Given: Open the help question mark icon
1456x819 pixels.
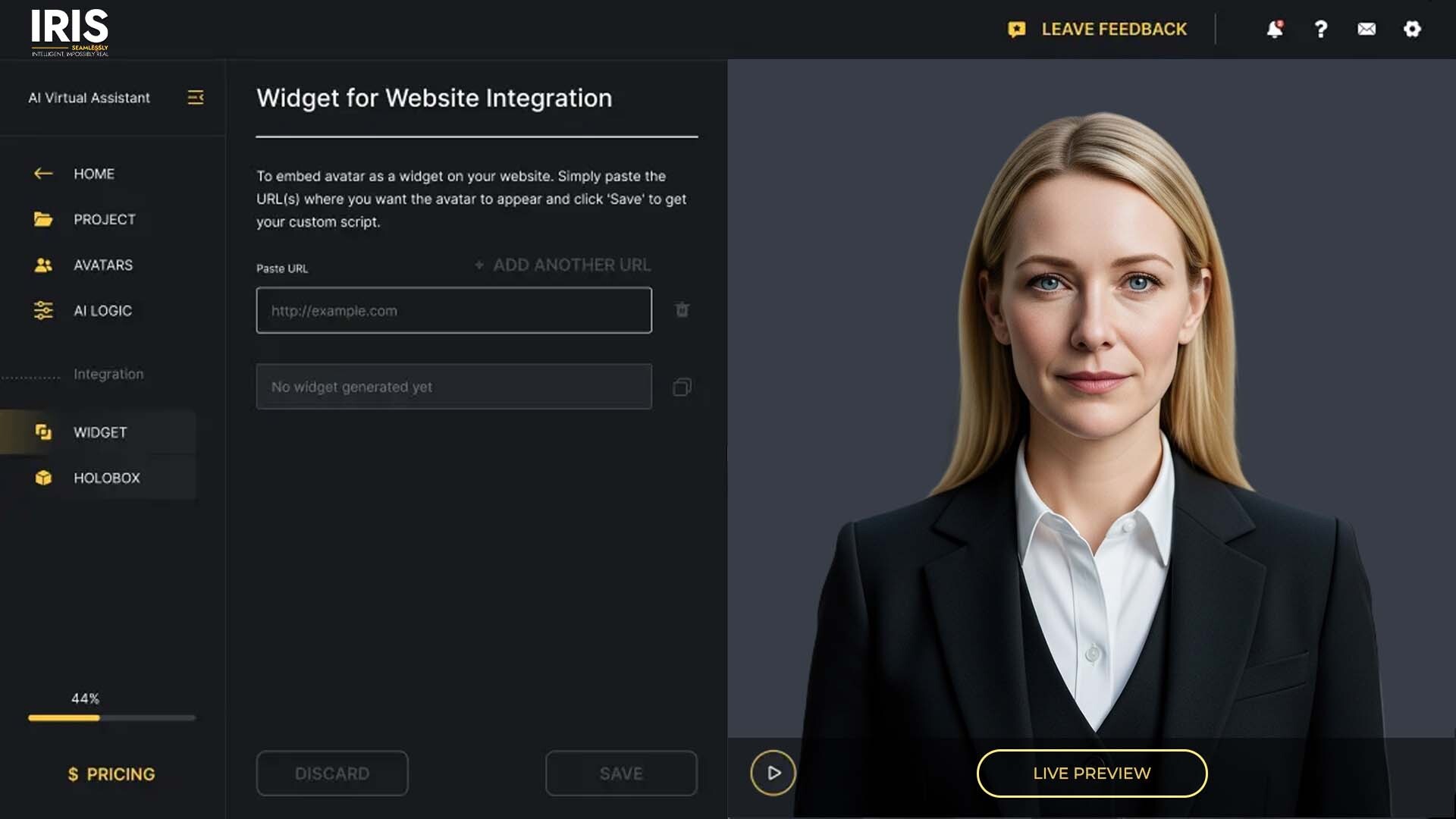Looking at the screenshot, I should [1320, 29].
